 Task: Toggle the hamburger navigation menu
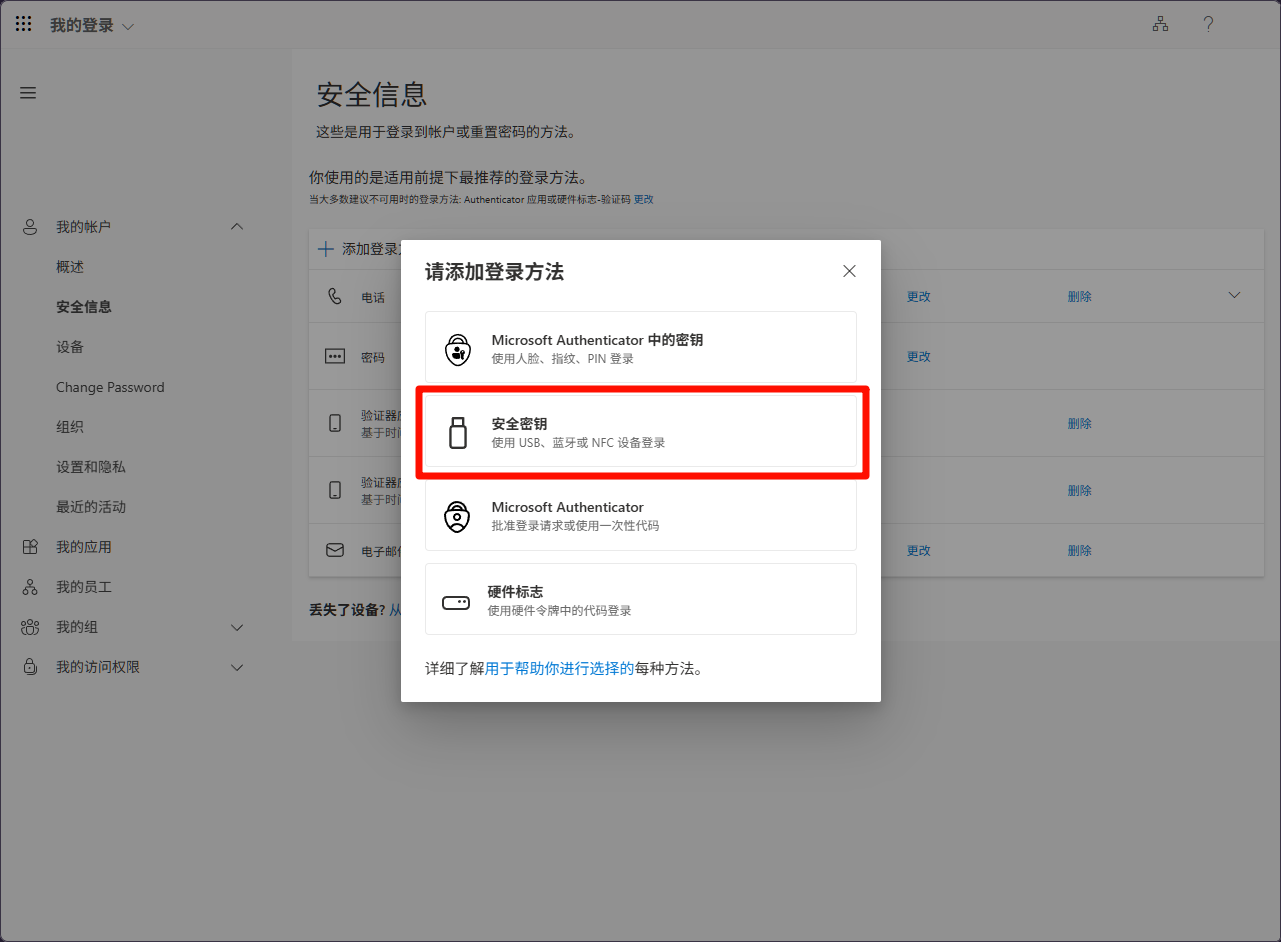pyautogui.click(x=28, y=93)
